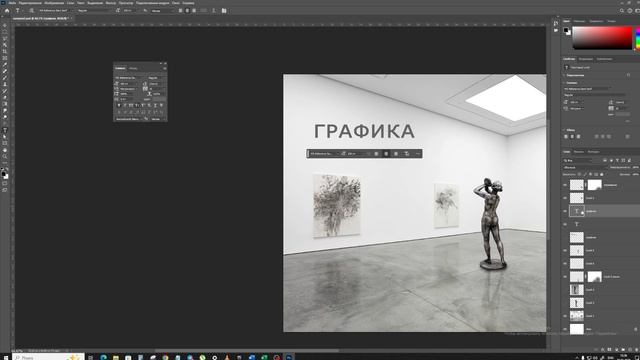The image size is (640, 360).
Task: Open the Файл menu
Action: point(12,2)
